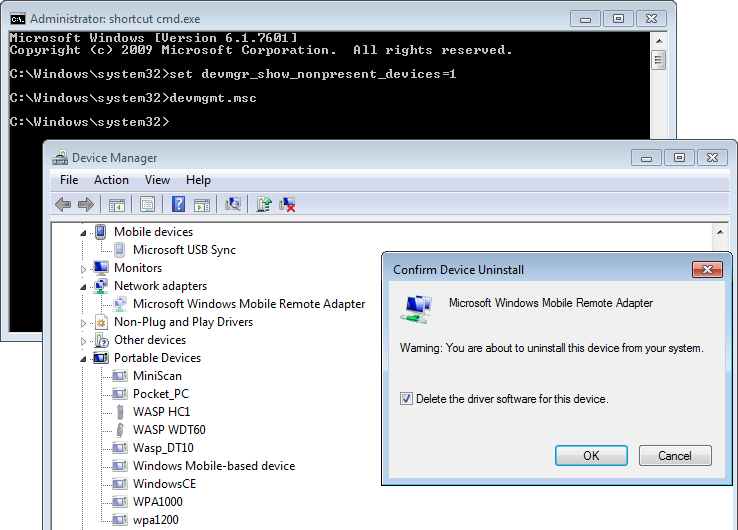The image size is (738, 530).
Task: Open the Action menu
Action: coord(111,180)
